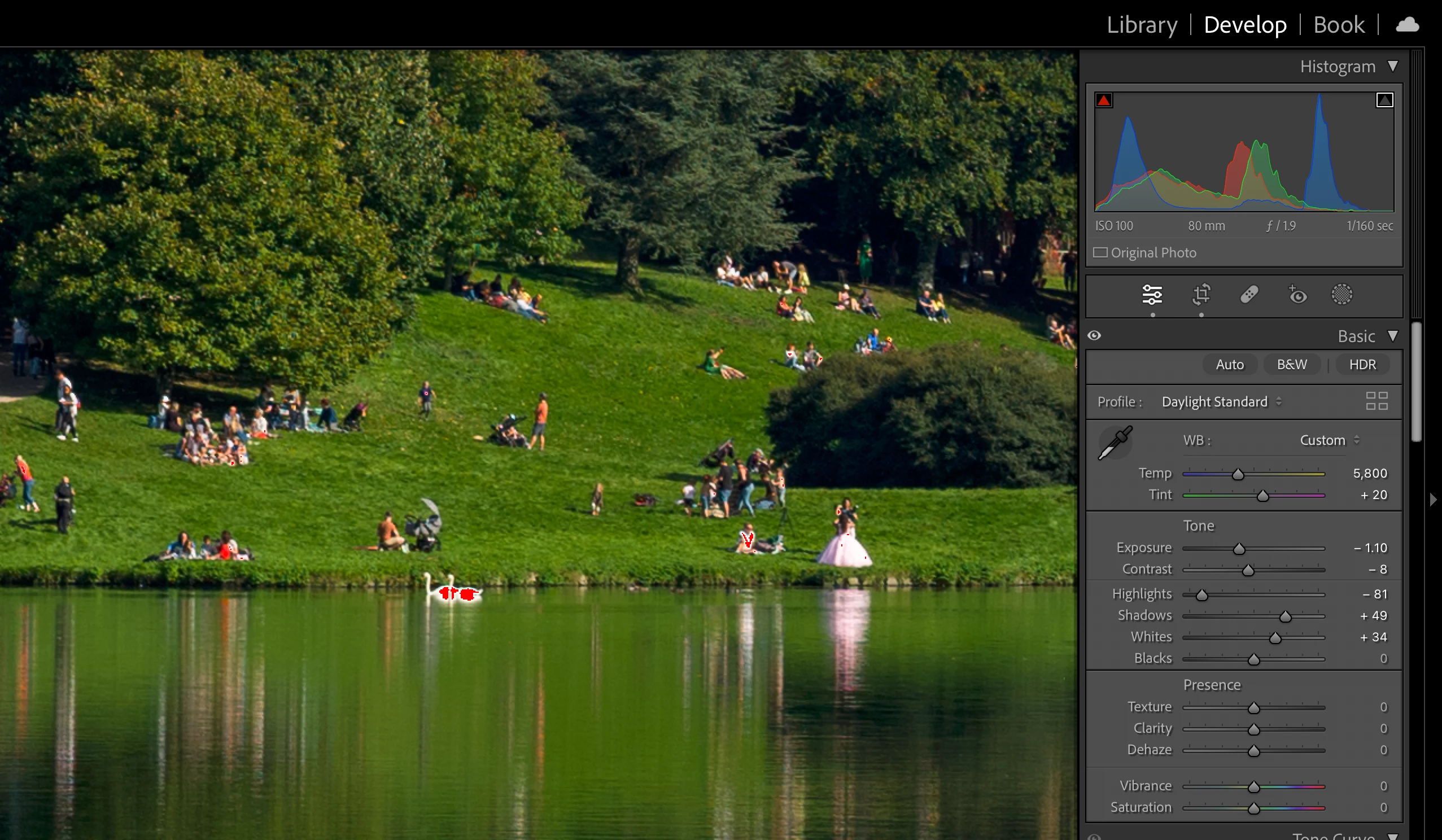Pick the White Balance eyedropper
This screenshot has width=1442, height=840.
(x=1115, y=443)
